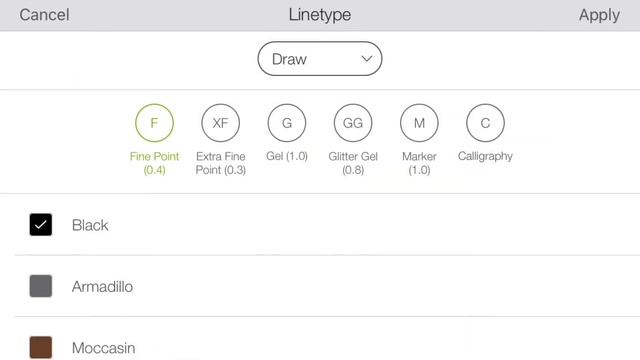The width and height of the screenshot is (640, 360).
Task: Select the Marker M pen icon
Action: point(419,123)
